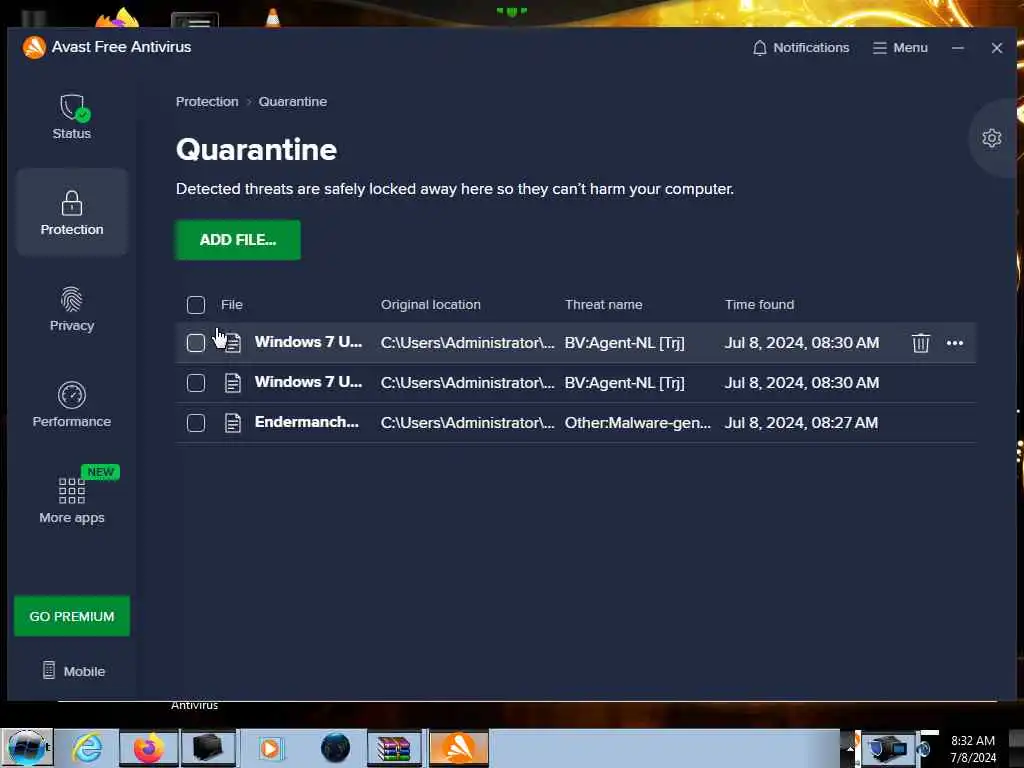Click the GO PREMIUM button
The width and height of the screenshot is (1024, 768).
[x=72, y=616]
